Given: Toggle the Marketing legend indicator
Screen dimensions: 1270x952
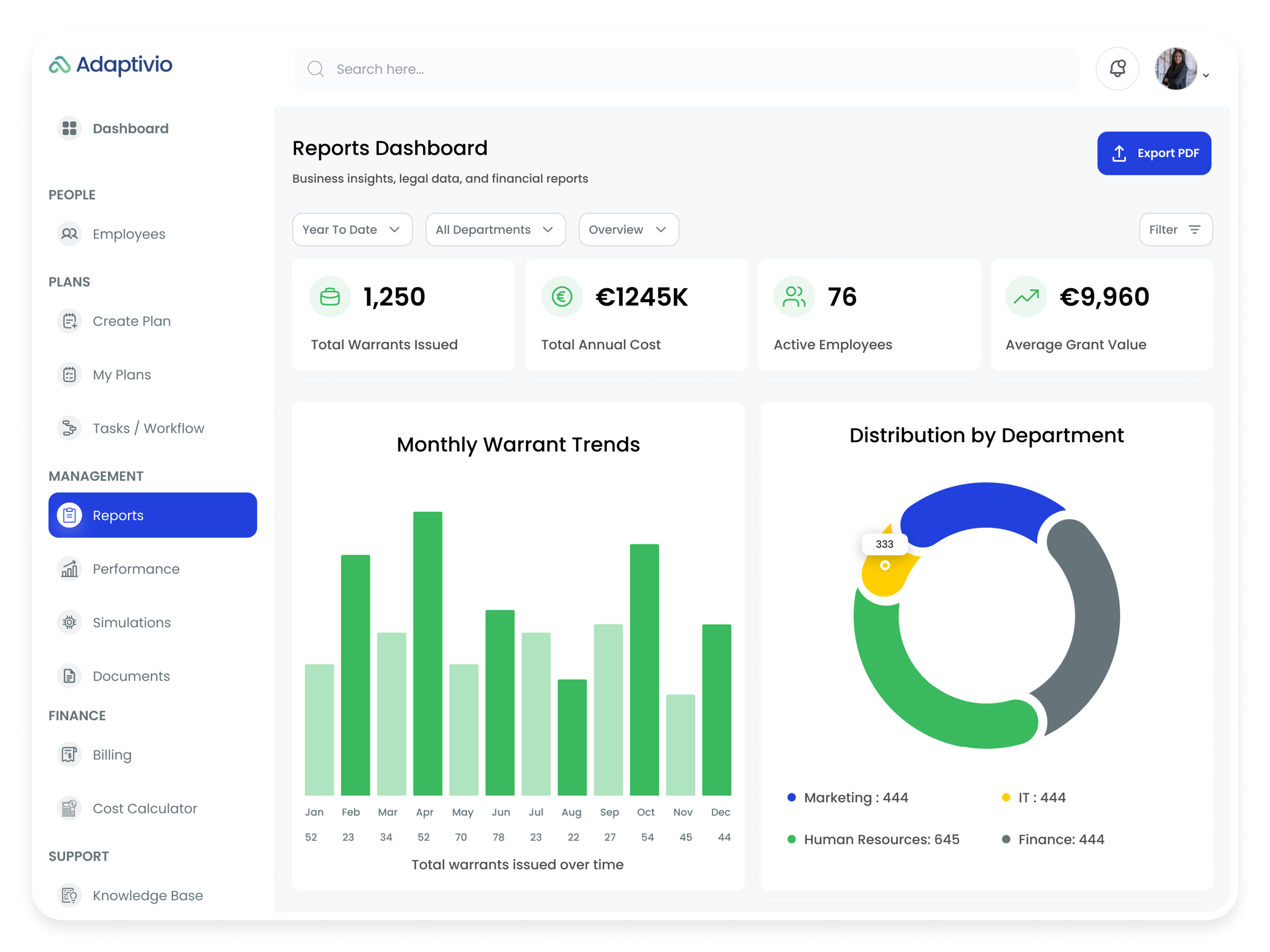Looking at the screenshot, I should [792, 797].
